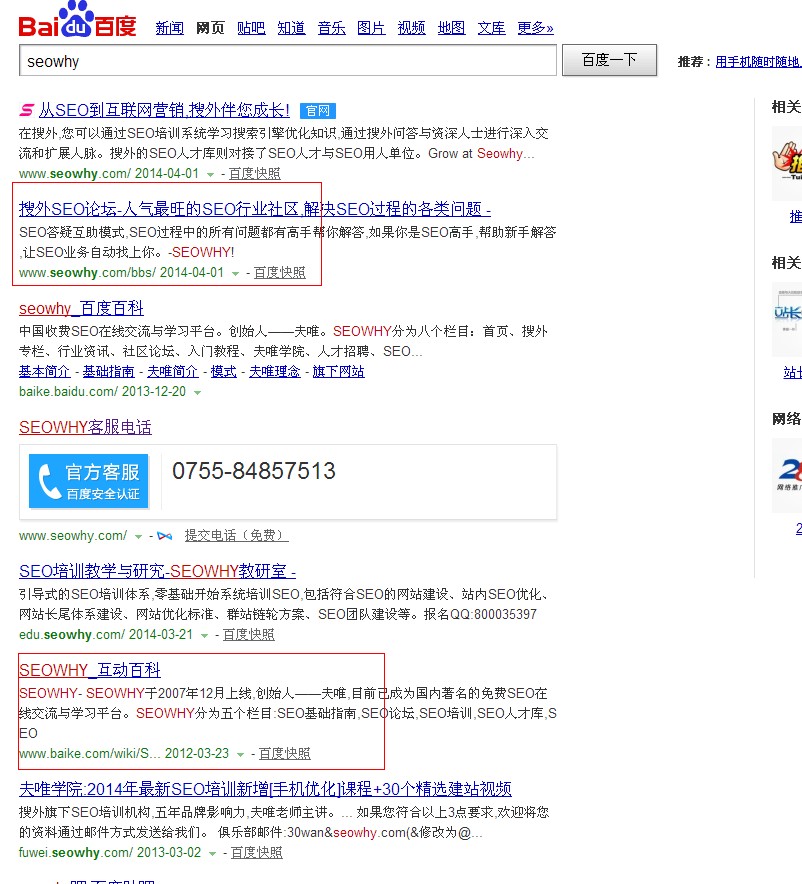Open the seowhy_百度百科 result
This screenshot has width=802, height=884.
pyautogui.click(x=81, y=308)
